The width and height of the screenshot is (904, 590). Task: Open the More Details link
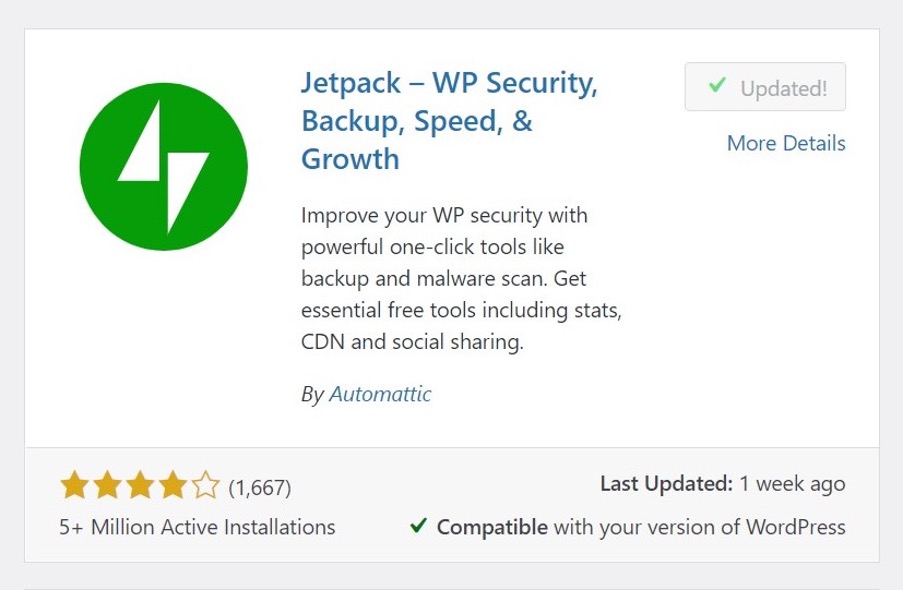[x=786, y=143]
